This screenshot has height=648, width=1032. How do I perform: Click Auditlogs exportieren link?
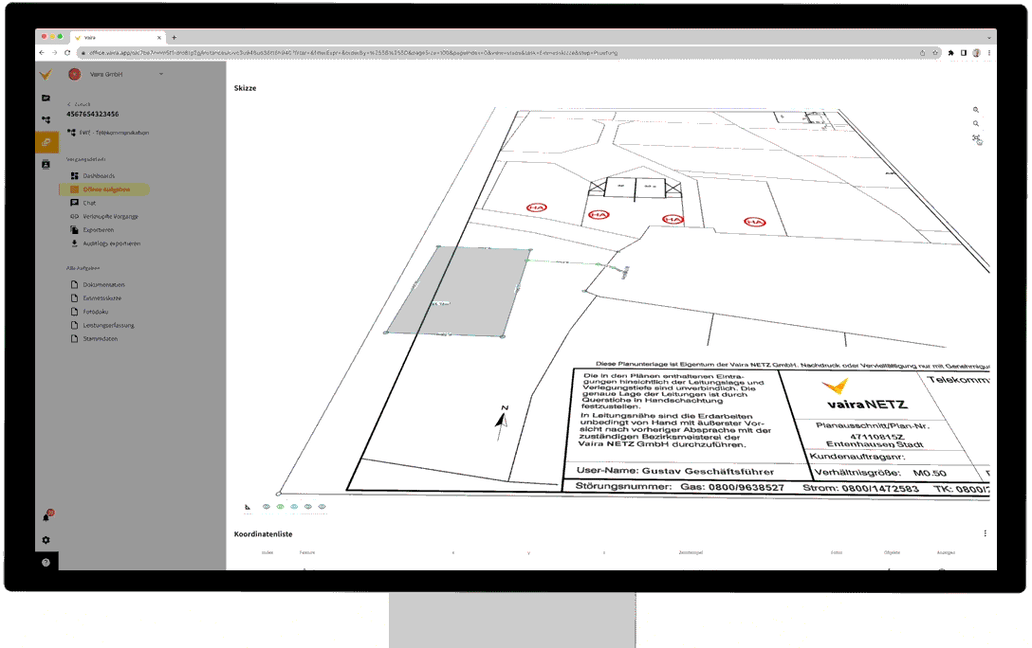coord(110,243)
